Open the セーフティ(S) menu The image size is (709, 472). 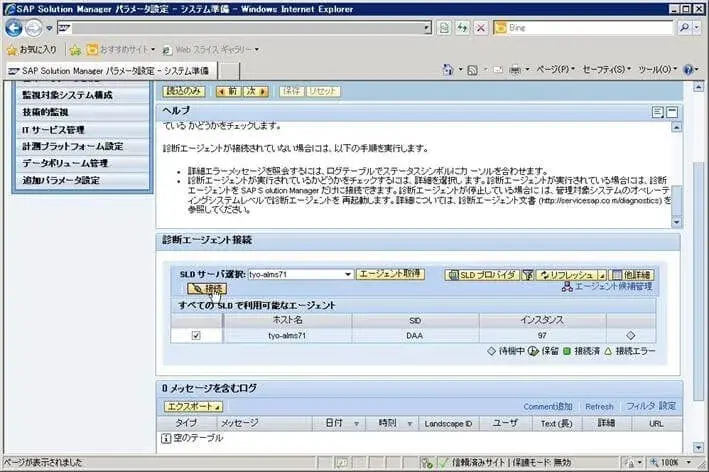606,69
